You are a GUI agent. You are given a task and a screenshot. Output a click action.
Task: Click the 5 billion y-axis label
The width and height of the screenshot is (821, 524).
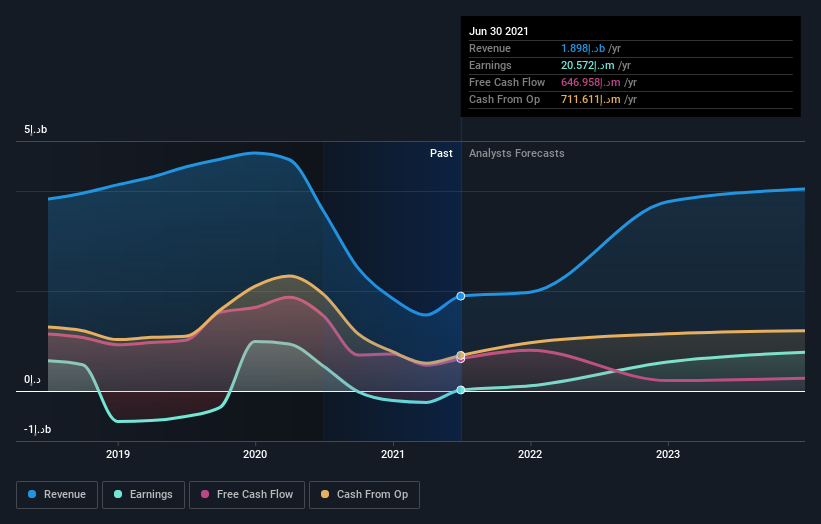[x=36, y=129]
